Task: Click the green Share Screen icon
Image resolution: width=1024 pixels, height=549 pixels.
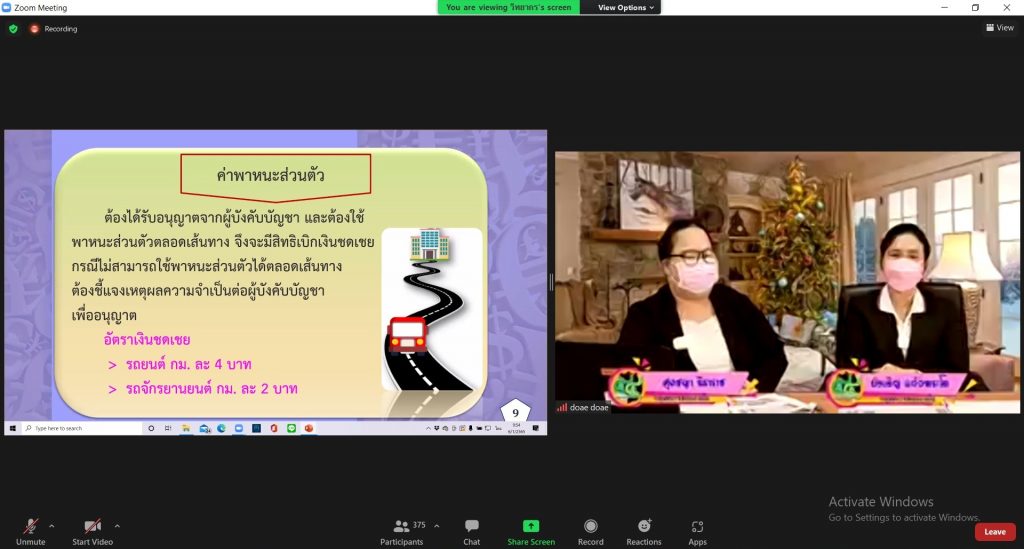Action: (x=531, y=526)
